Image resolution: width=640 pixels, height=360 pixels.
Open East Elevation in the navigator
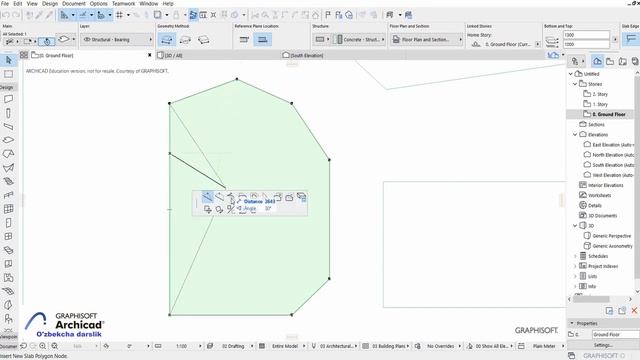point(609,145)
